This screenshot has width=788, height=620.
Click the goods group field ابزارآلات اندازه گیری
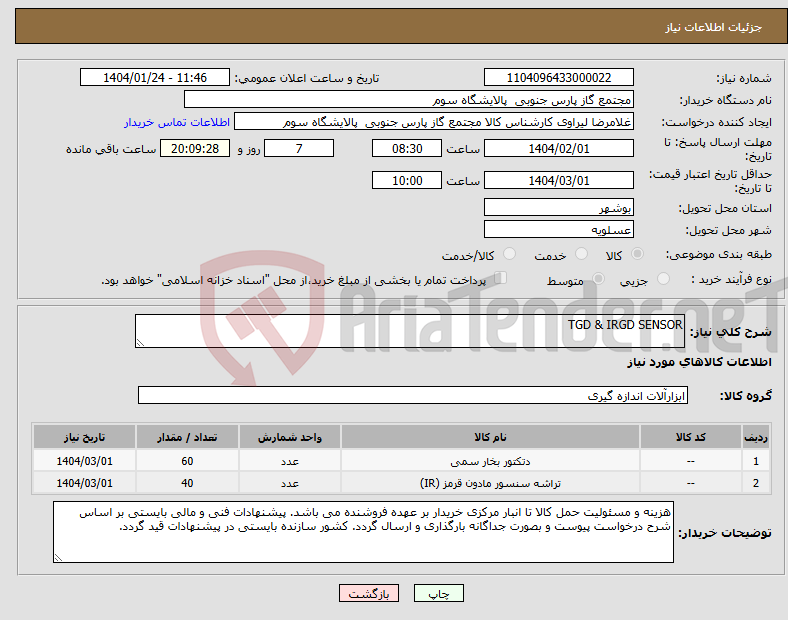[413, 395]
